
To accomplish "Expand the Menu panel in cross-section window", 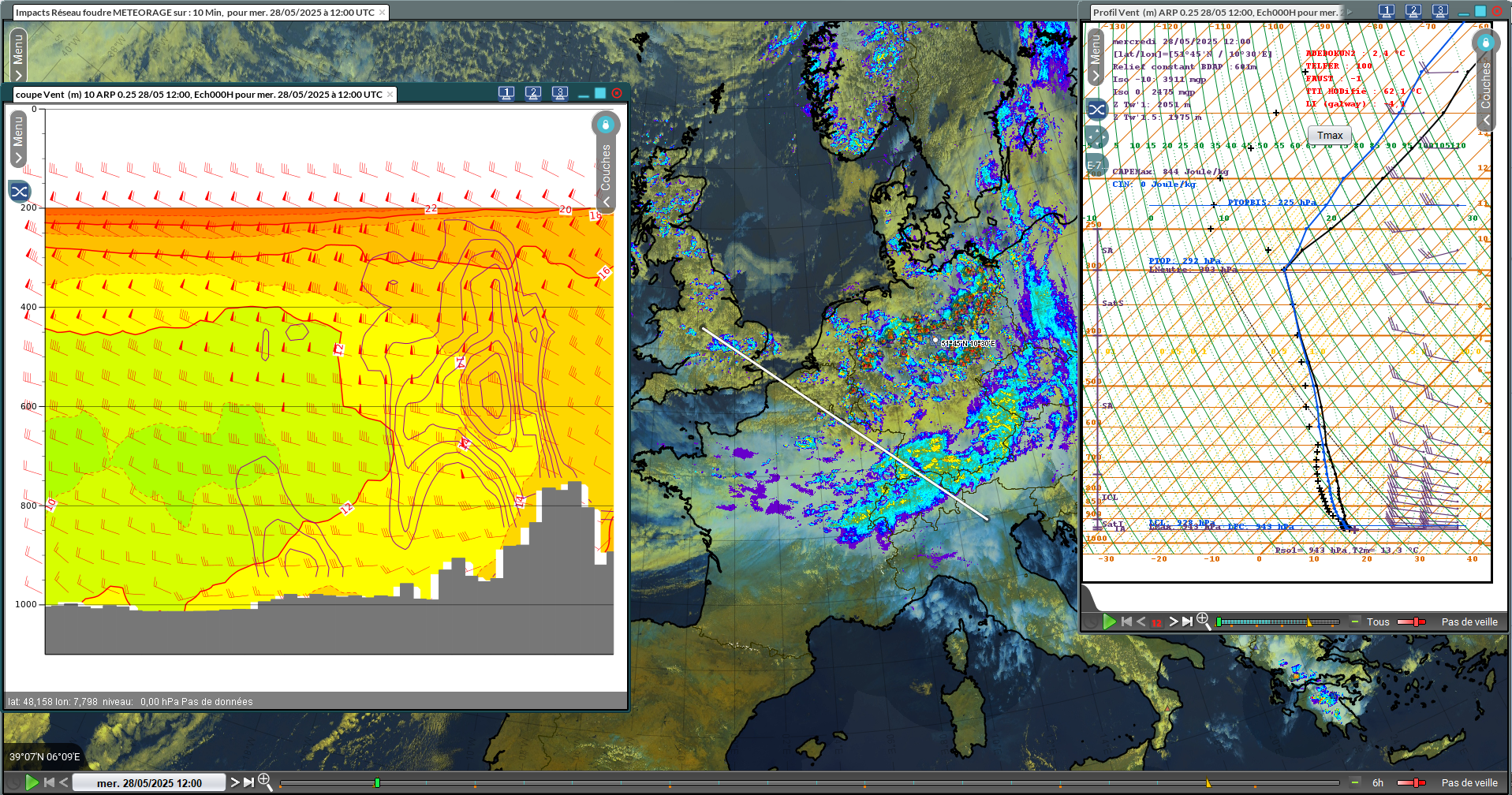I will point(19,139).
